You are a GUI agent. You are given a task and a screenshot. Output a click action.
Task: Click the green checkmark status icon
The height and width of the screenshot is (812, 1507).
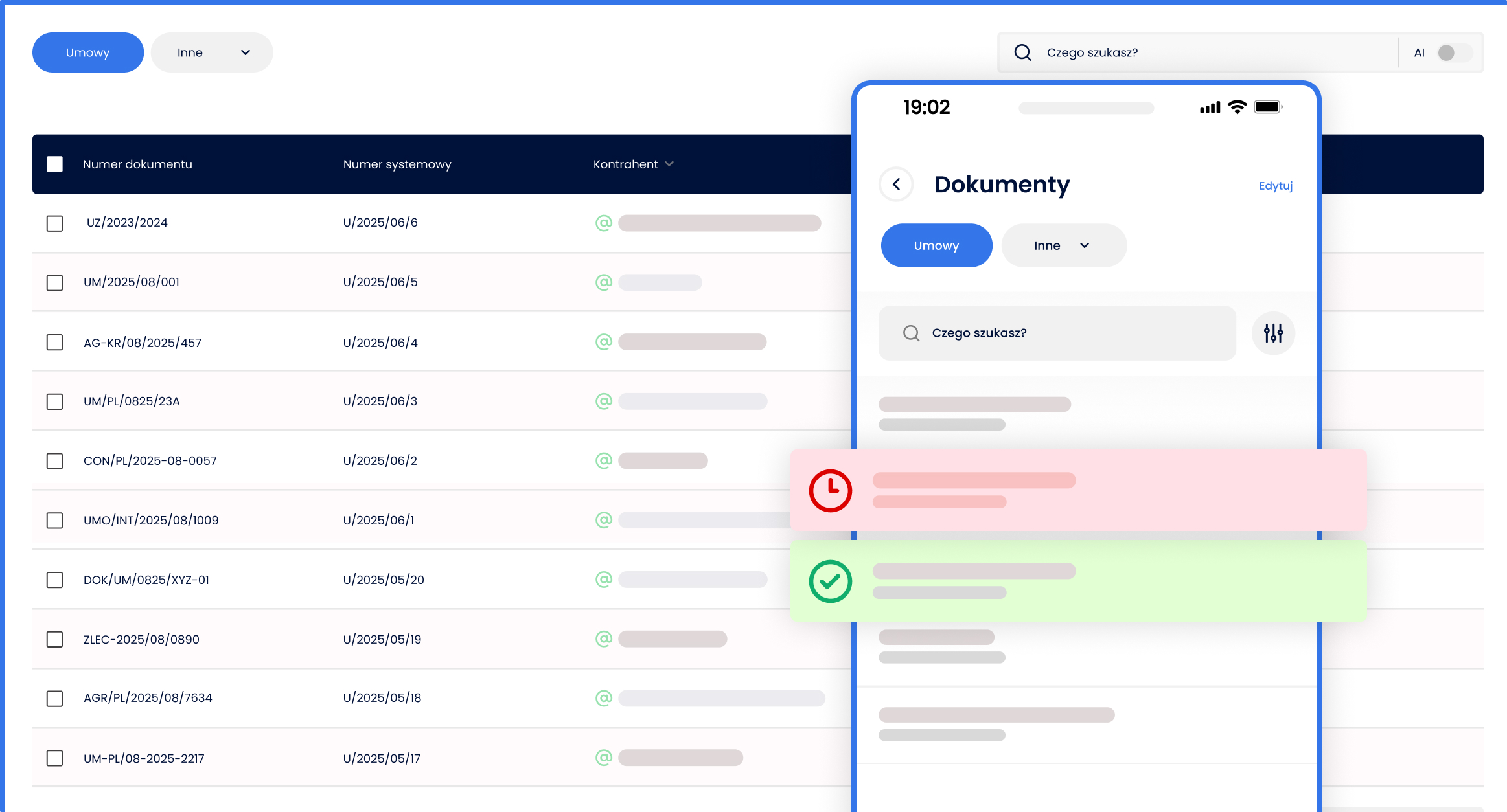click(830, 581)
